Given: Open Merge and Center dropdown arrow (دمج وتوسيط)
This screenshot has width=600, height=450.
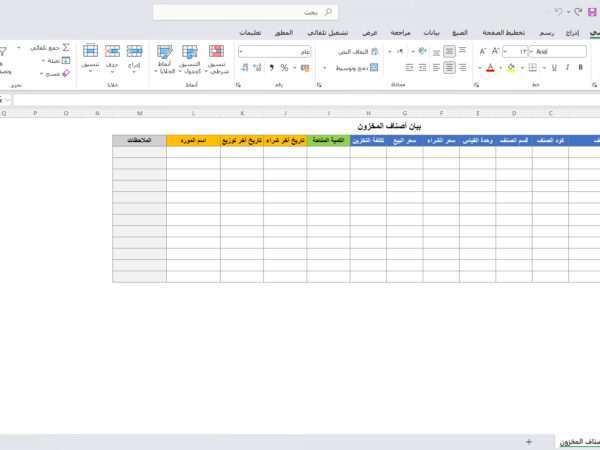Looking at the screenshot, I should pyautogui.click(x=323, y=68).
